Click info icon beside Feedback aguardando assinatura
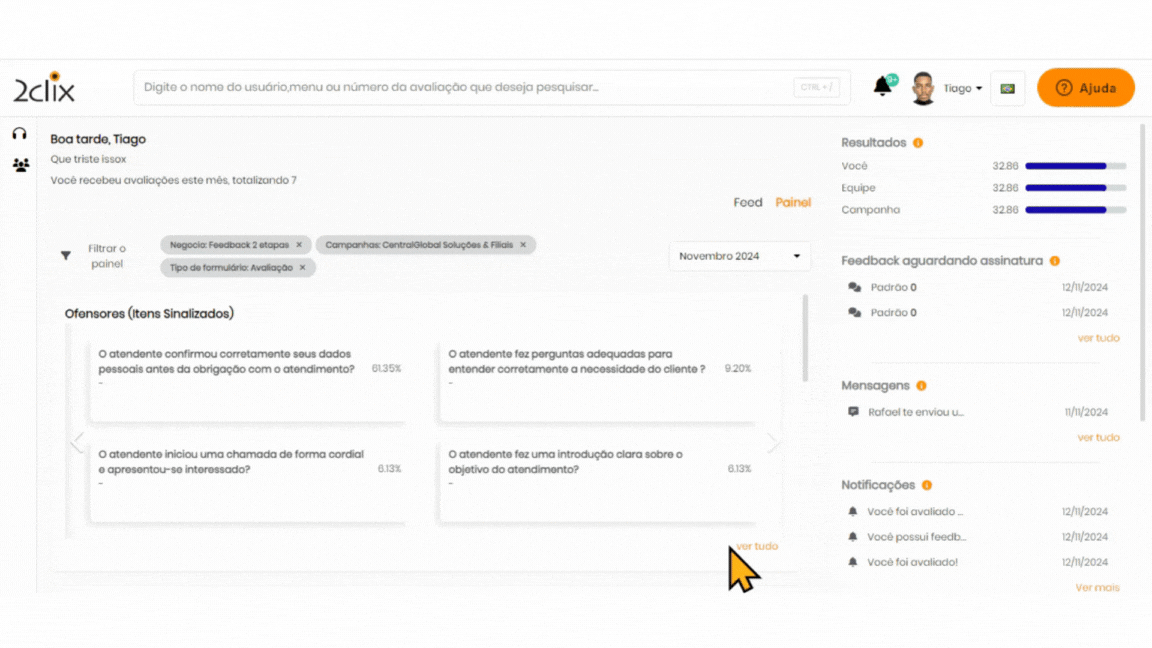This screenshot has height=648, width=1152. click(1054, 261)
